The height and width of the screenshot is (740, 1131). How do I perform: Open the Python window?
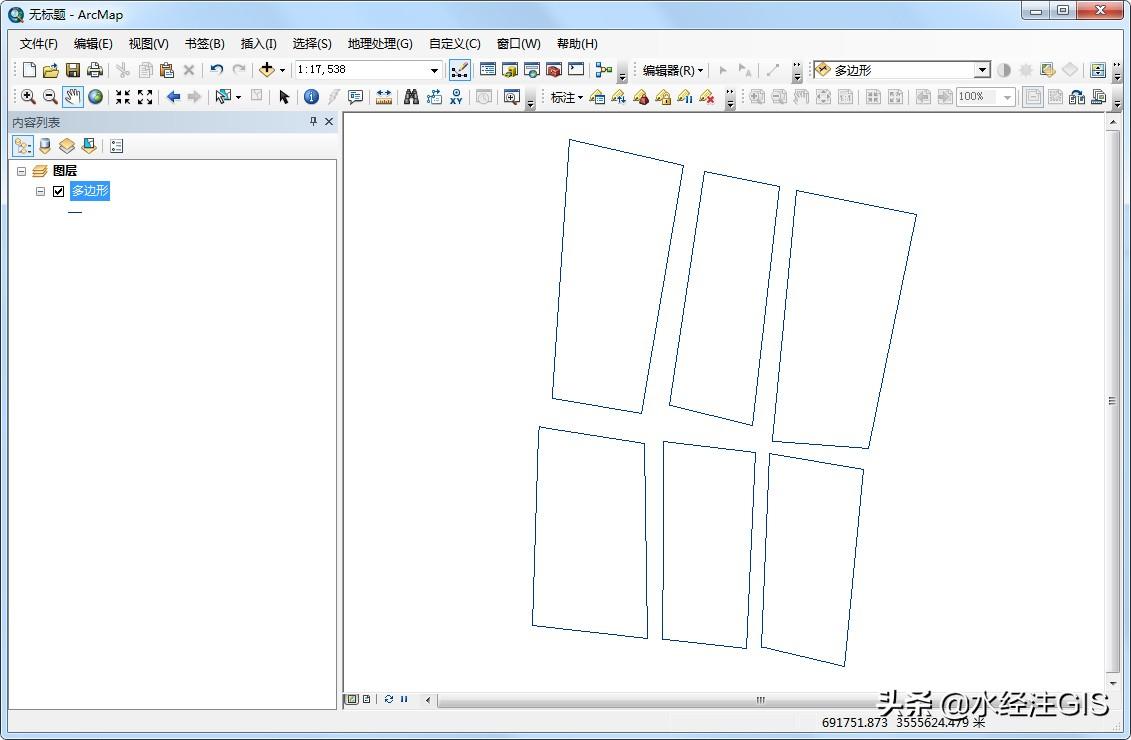576,70
